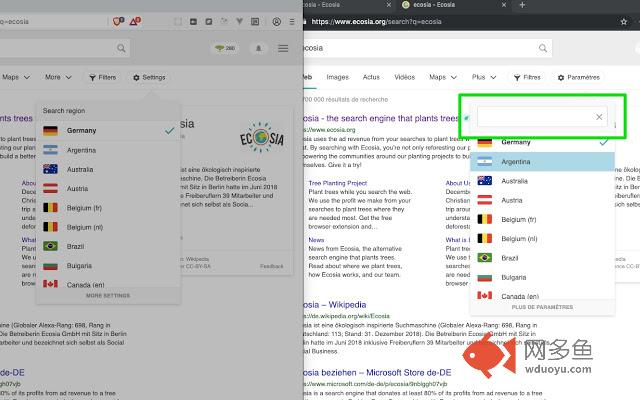Click PLUS DE PARAMÈTRES in right dropdown
The height and width of the screenshot is (400, 640).
tap(542, 307)
